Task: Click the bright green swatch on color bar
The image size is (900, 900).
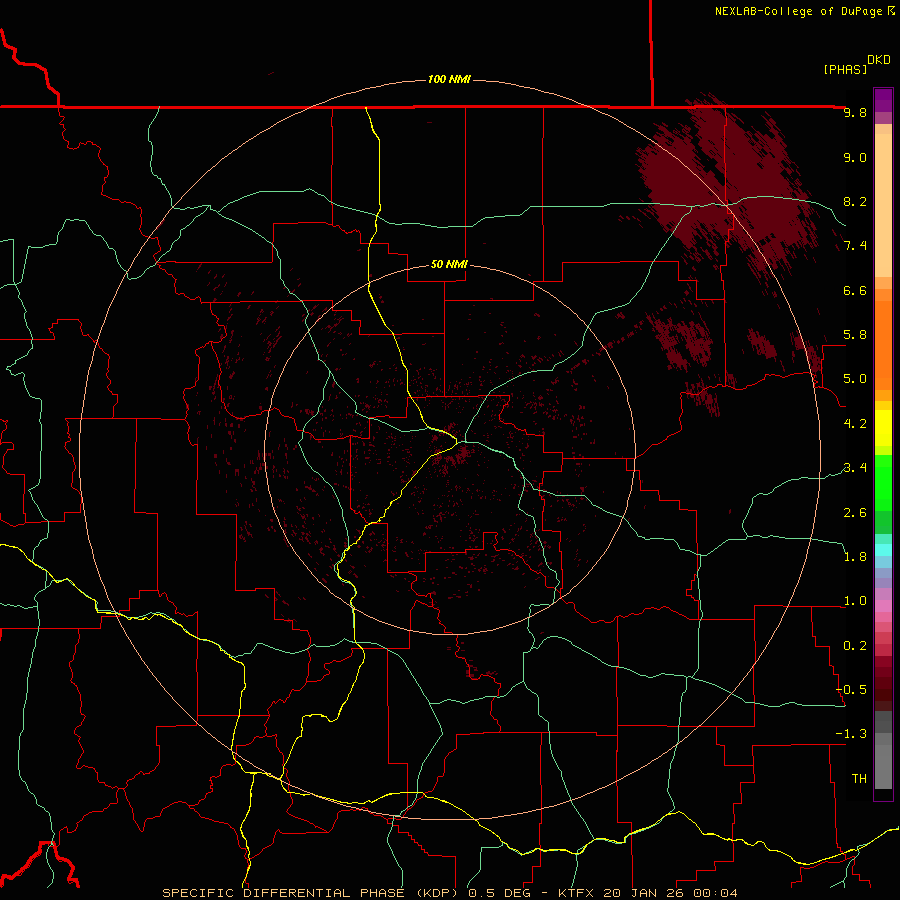Action: [x=883, y=482]
